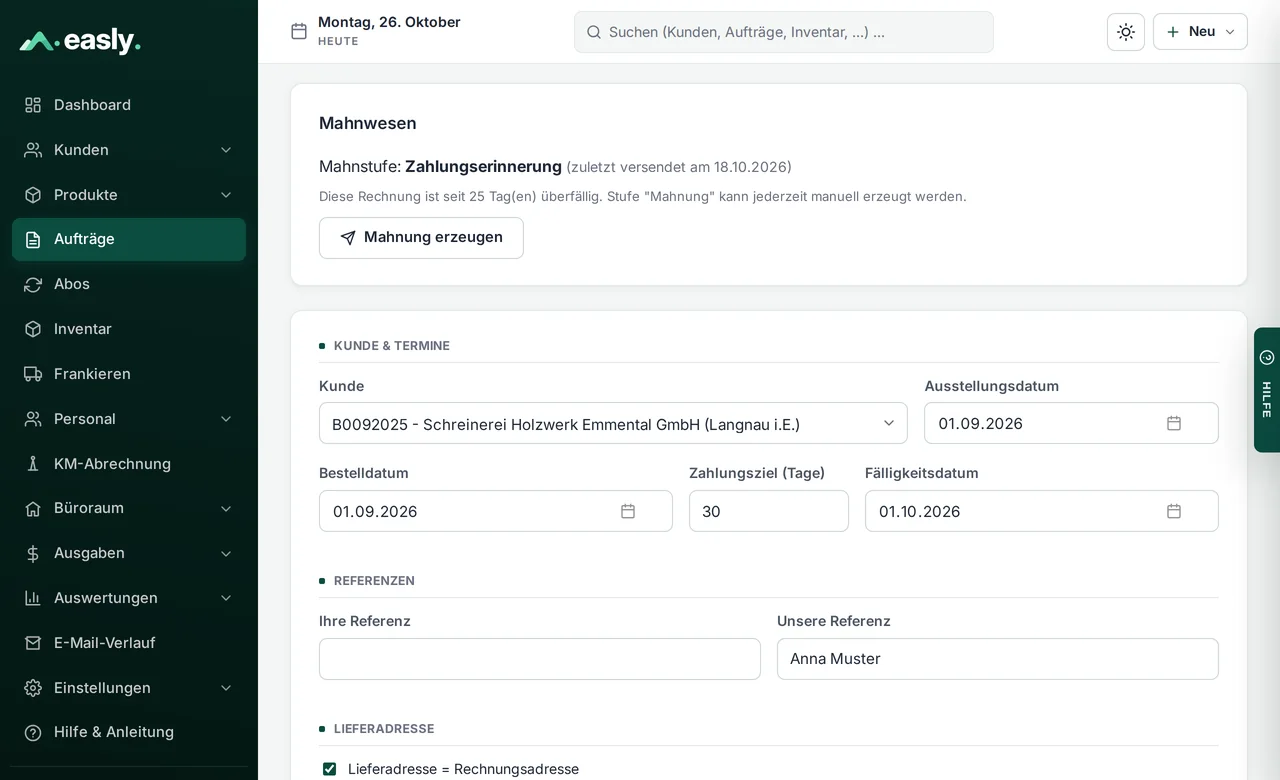This screenshot has width=1280, height=780.
Task: Click the Dashboard grid icon
Action: [x=33, y=105]
